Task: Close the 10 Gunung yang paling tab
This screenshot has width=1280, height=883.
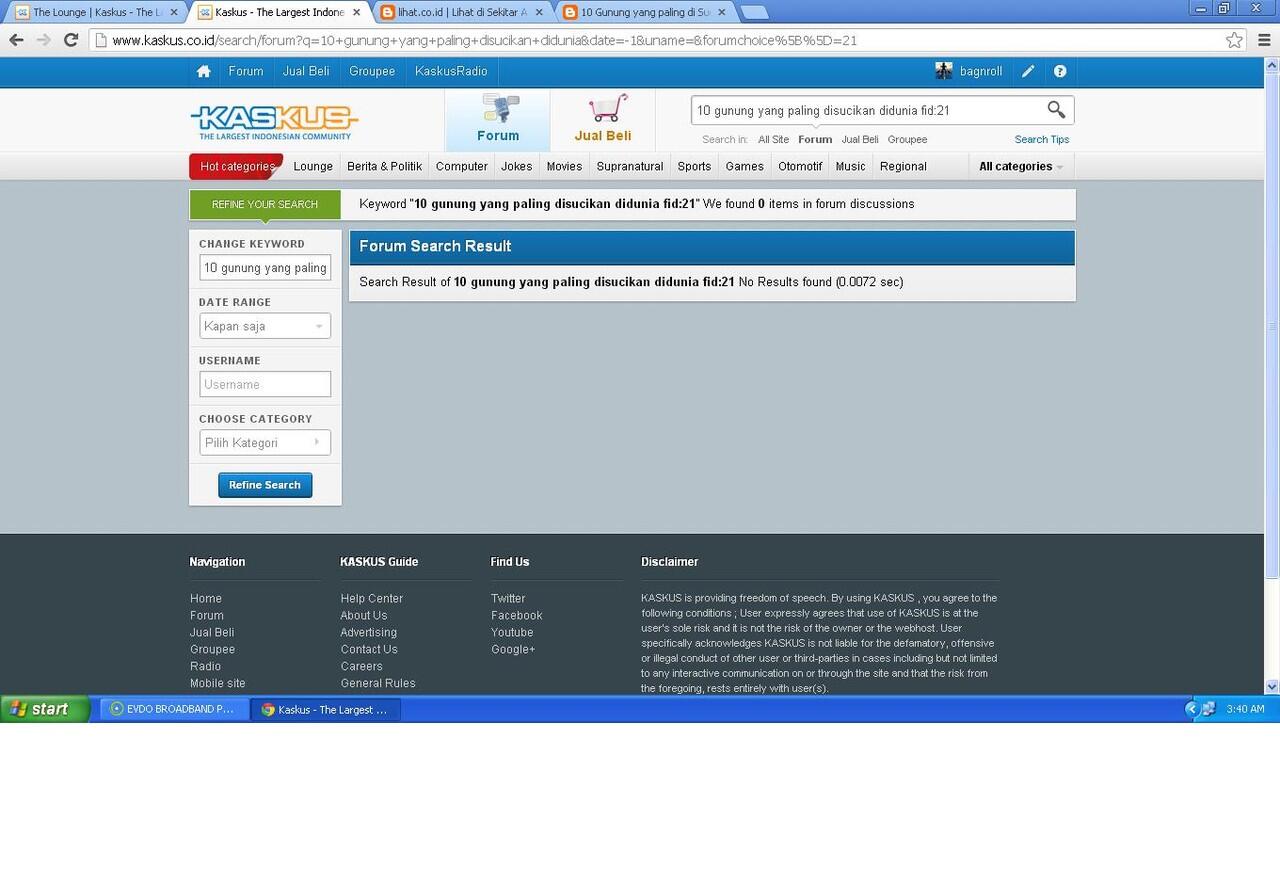Action: tap(722, 13)
